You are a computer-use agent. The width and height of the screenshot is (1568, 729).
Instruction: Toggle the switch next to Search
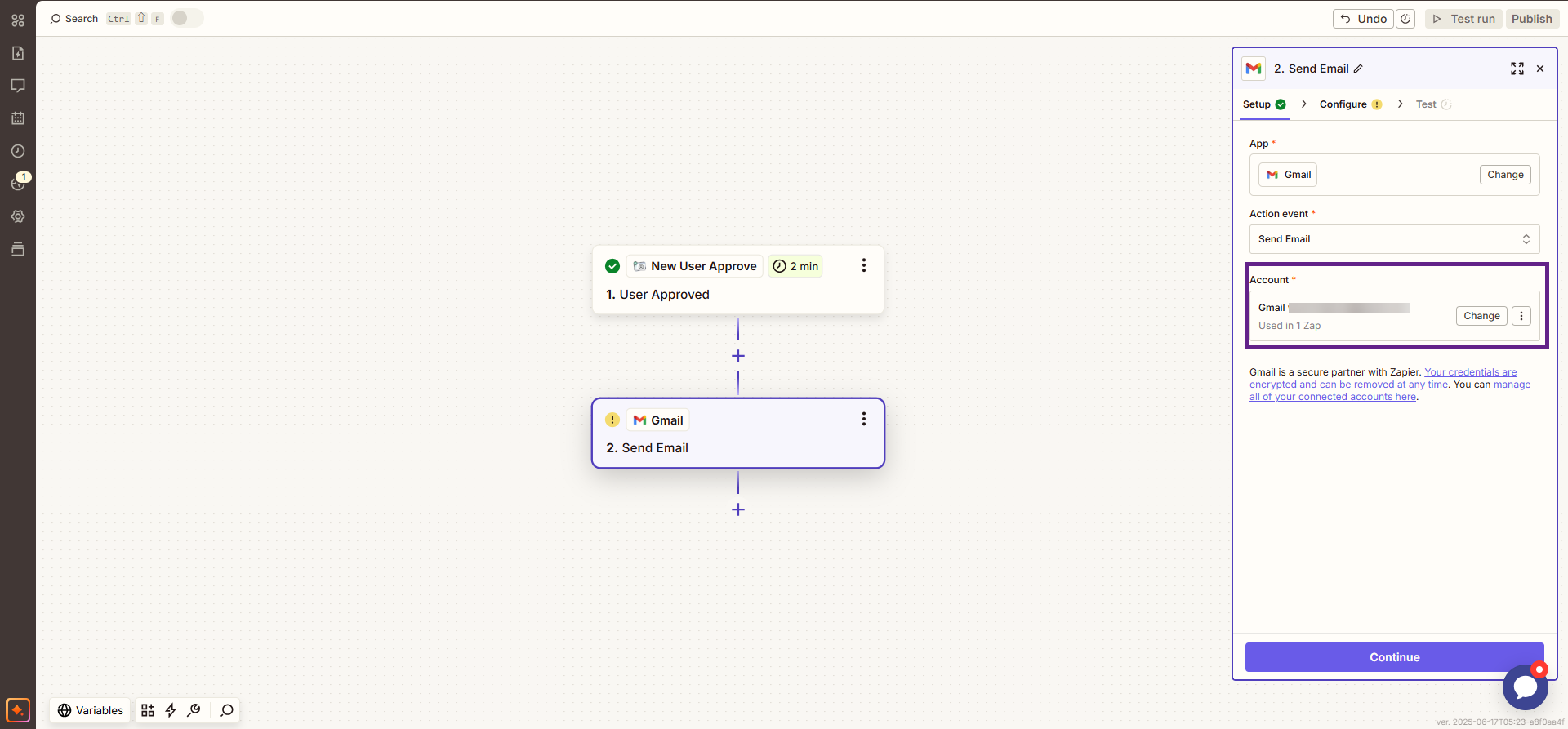coord(187,18)
